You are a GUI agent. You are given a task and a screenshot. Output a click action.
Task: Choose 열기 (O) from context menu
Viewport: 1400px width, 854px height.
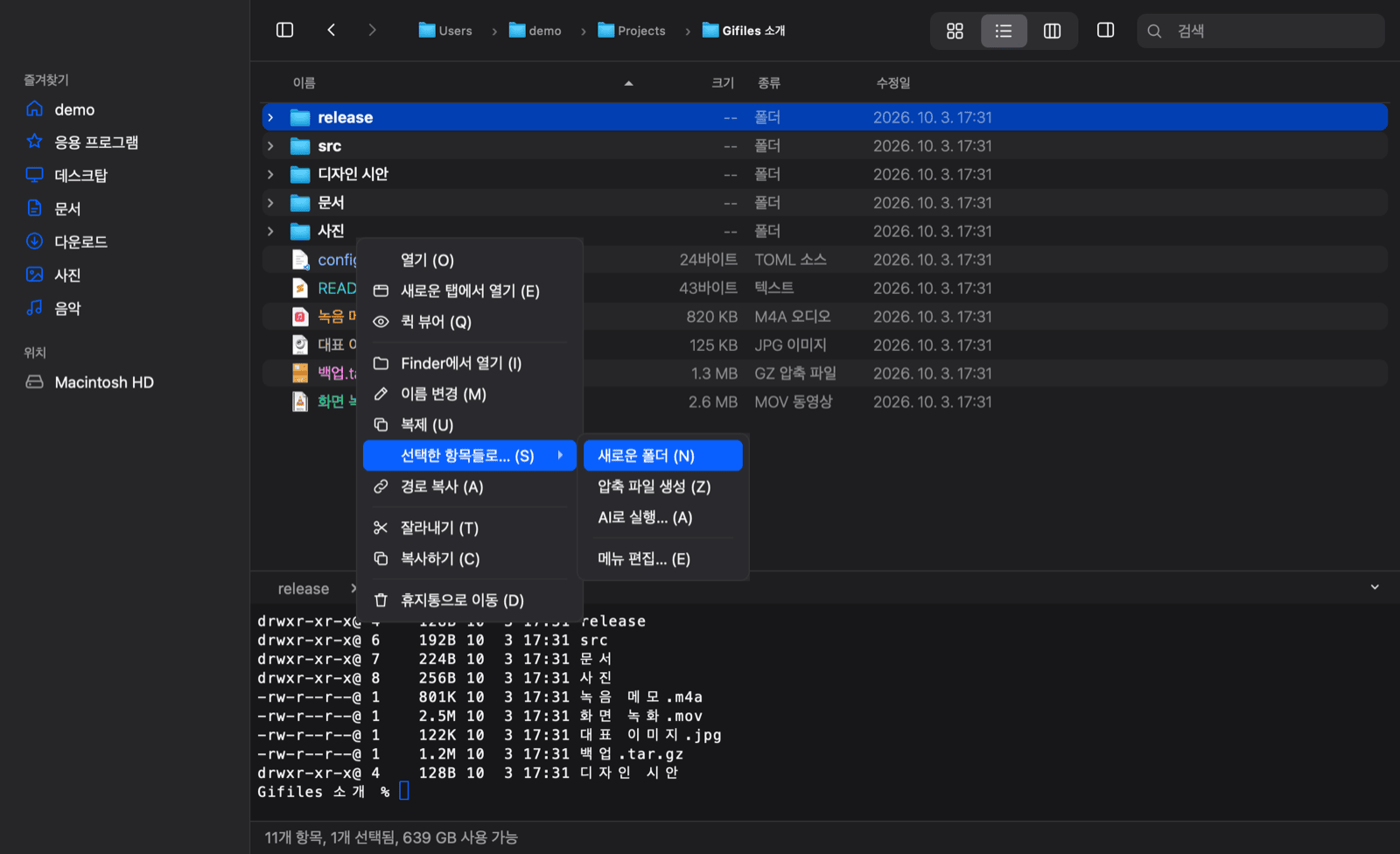point(470,260)
